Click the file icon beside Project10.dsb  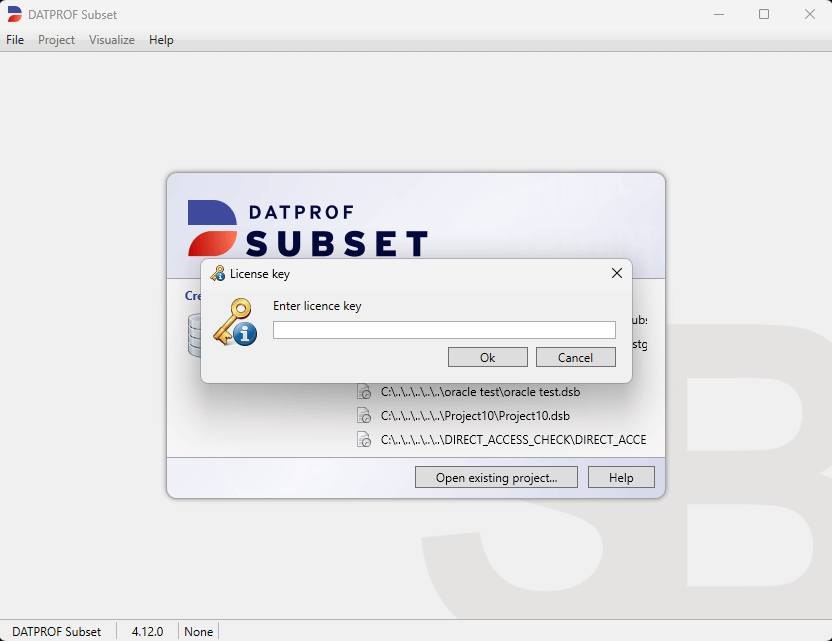point(364,415)
